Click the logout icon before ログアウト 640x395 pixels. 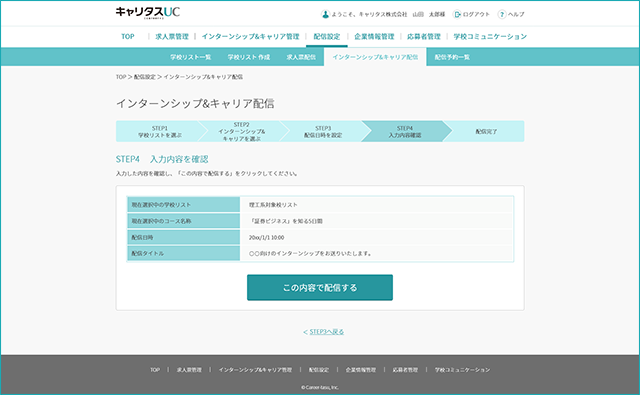457,14
